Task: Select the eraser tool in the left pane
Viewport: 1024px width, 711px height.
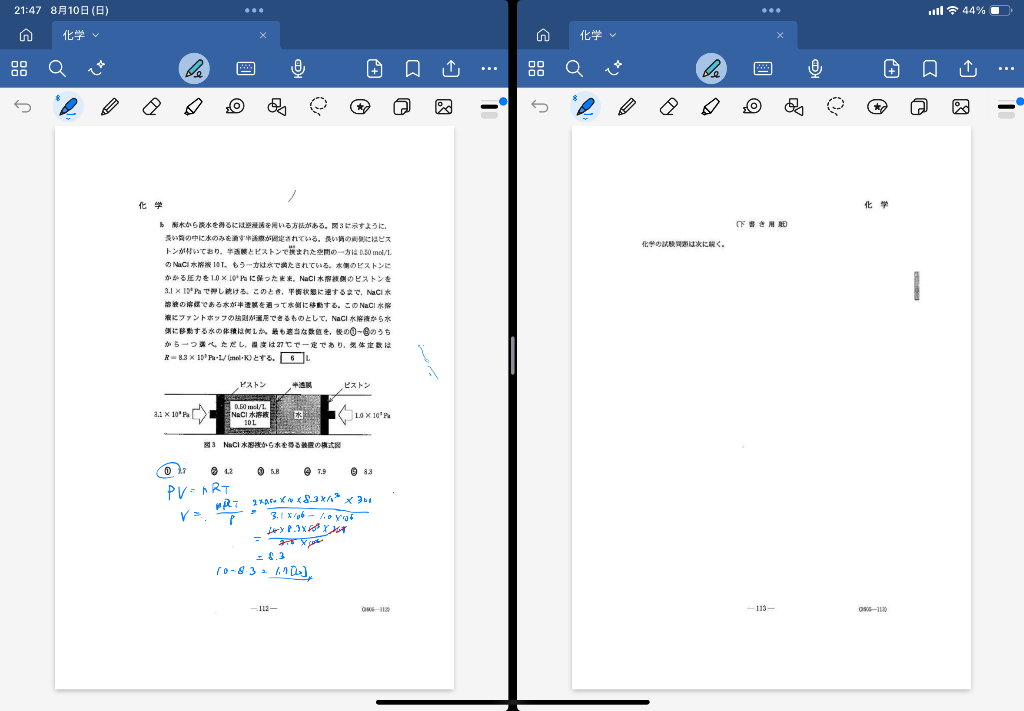Action: (152, 106)
